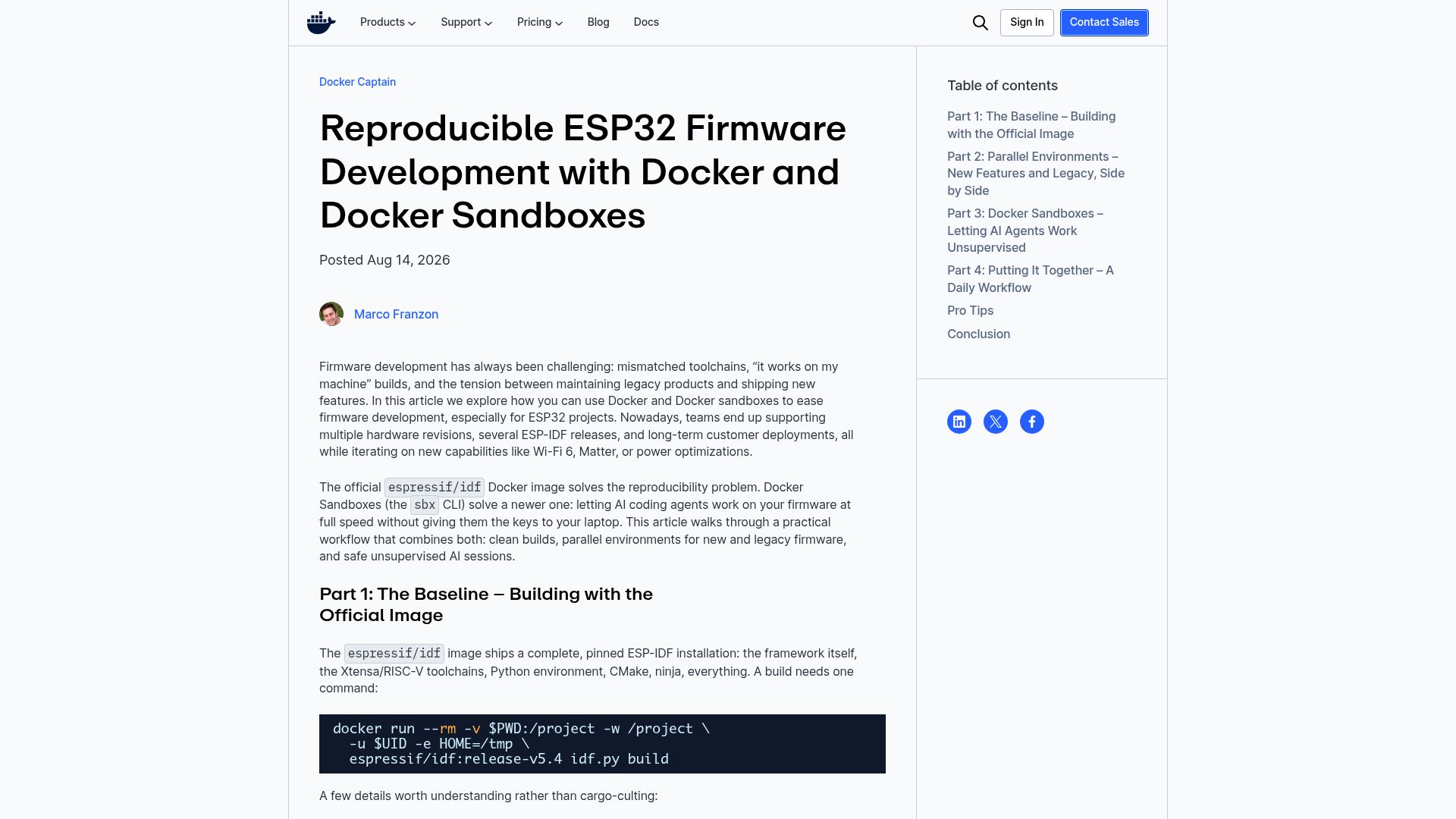Click the docker run code block
1456x819 pixels.
[602, 744]
